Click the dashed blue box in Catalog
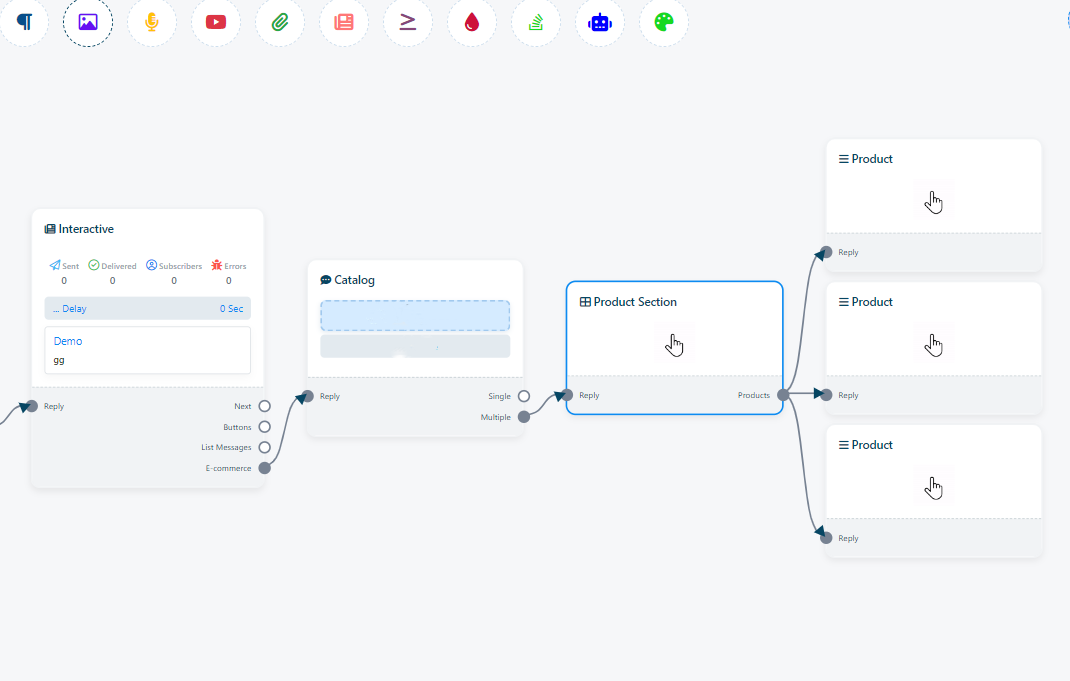 (415, 315)
